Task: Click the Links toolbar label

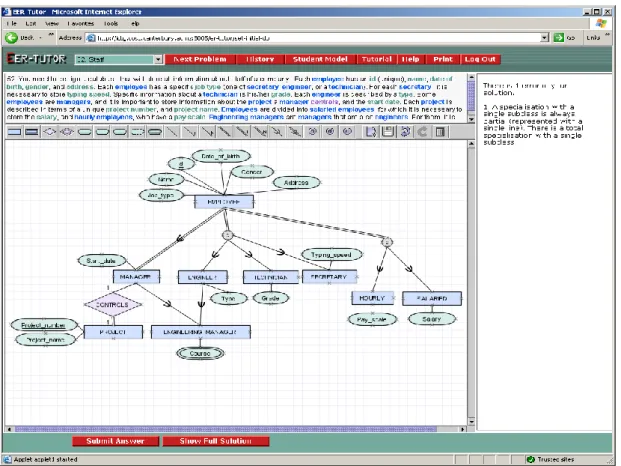Action: pos(593,38)
